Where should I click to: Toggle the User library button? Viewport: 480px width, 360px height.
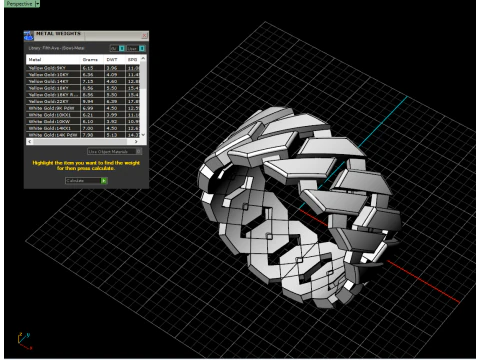pyautogui.click(x=136, y=48)
